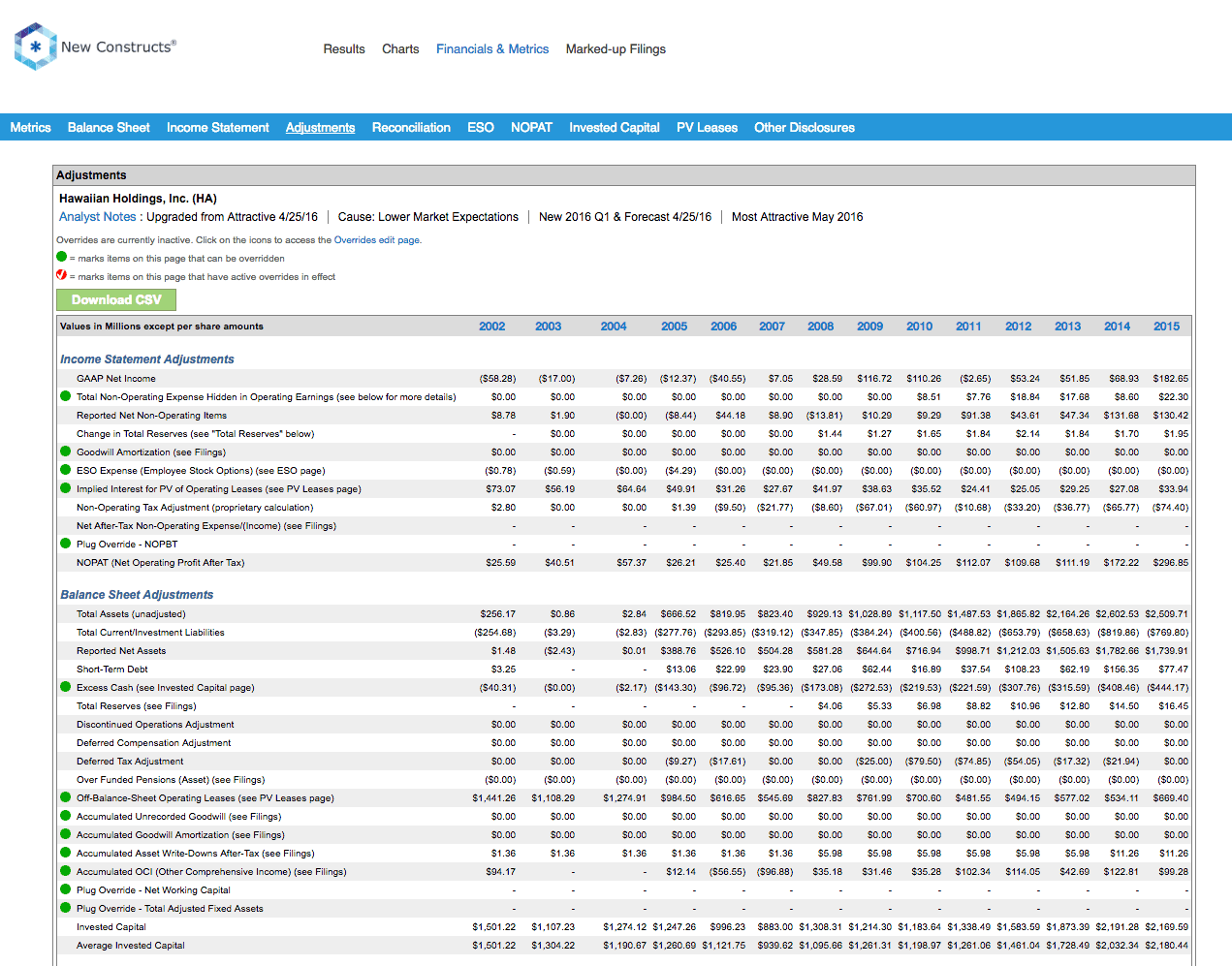Switch to the Reconciliation tab
Screen dimensions: 1232x966
click(x=411, y=128)
